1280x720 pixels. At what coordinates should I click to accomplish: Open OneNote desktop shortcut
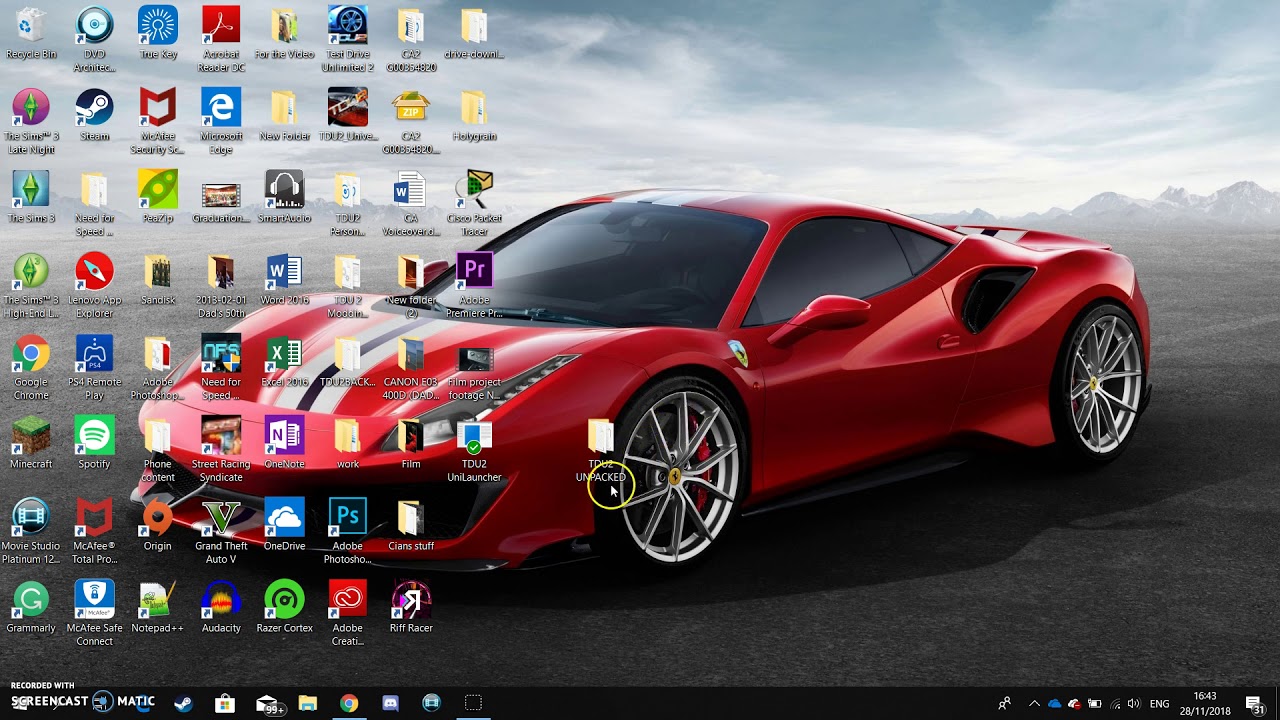[284, 443]
